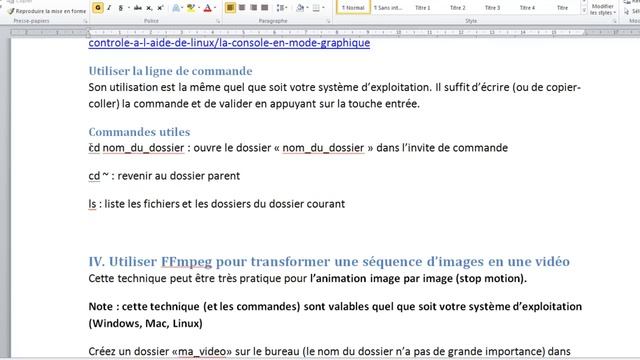Apply the Titre style
This screenshot has height=360, width=640.
pyautogui.click(x=562, y=7)
